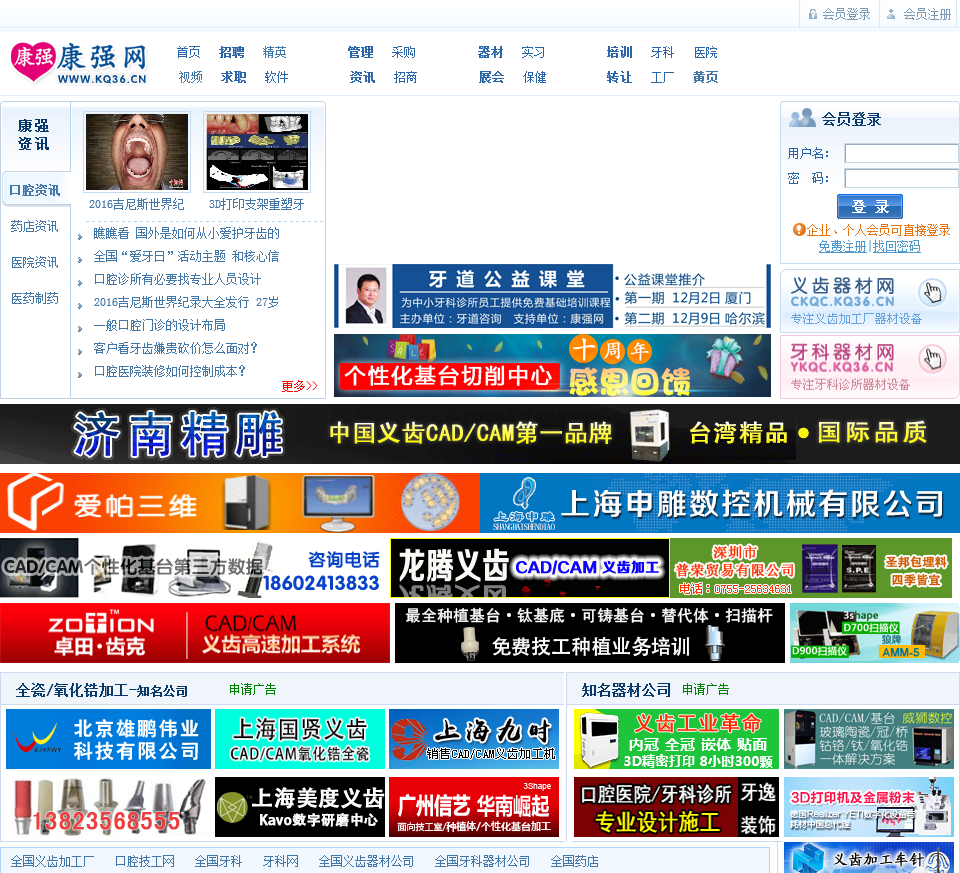Select the 口腔资讯 side tab
The image size is (960, 873).
click(x=35, y=190)
